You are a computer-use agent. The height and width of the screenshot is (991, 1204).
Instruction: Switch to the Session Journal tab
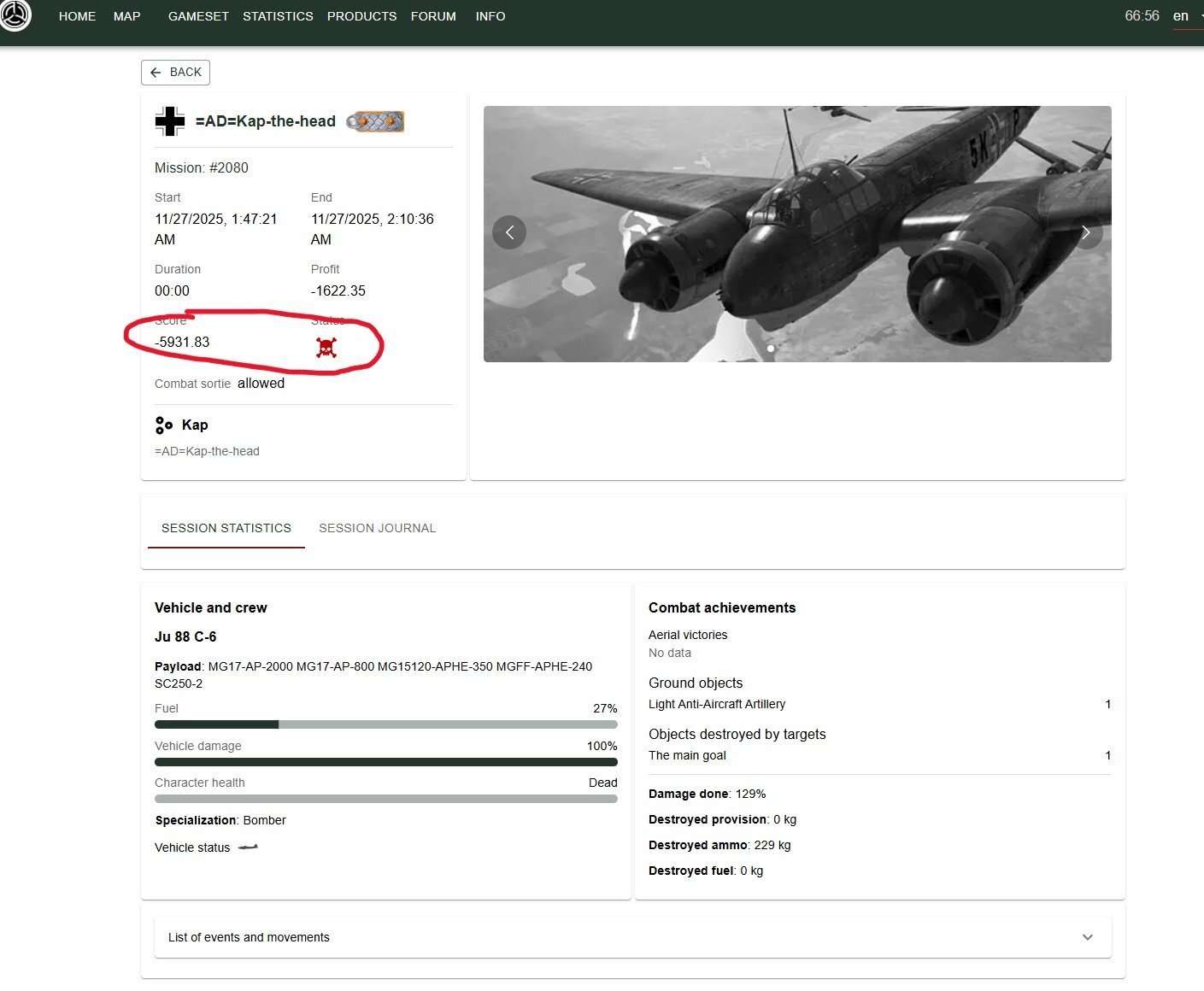tap(377, 528)
